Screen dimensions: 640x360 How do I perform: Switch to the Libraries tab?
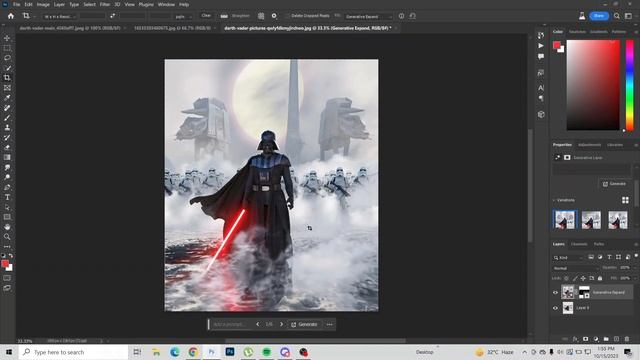click(x=615, y=145)
